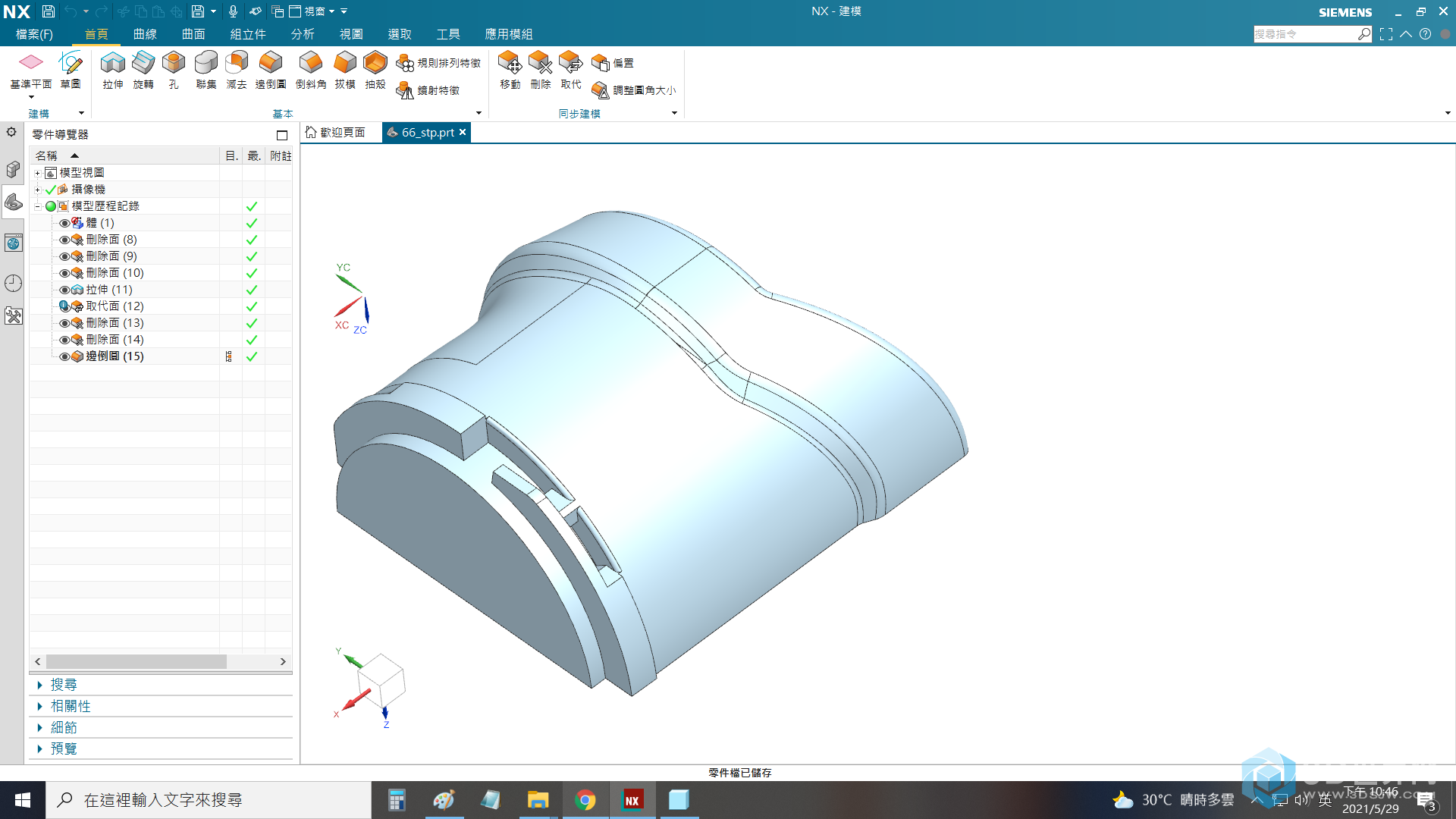1456x819 pixels.
Task: Select the 刪除 delete face tool
Action: [541, 69]
